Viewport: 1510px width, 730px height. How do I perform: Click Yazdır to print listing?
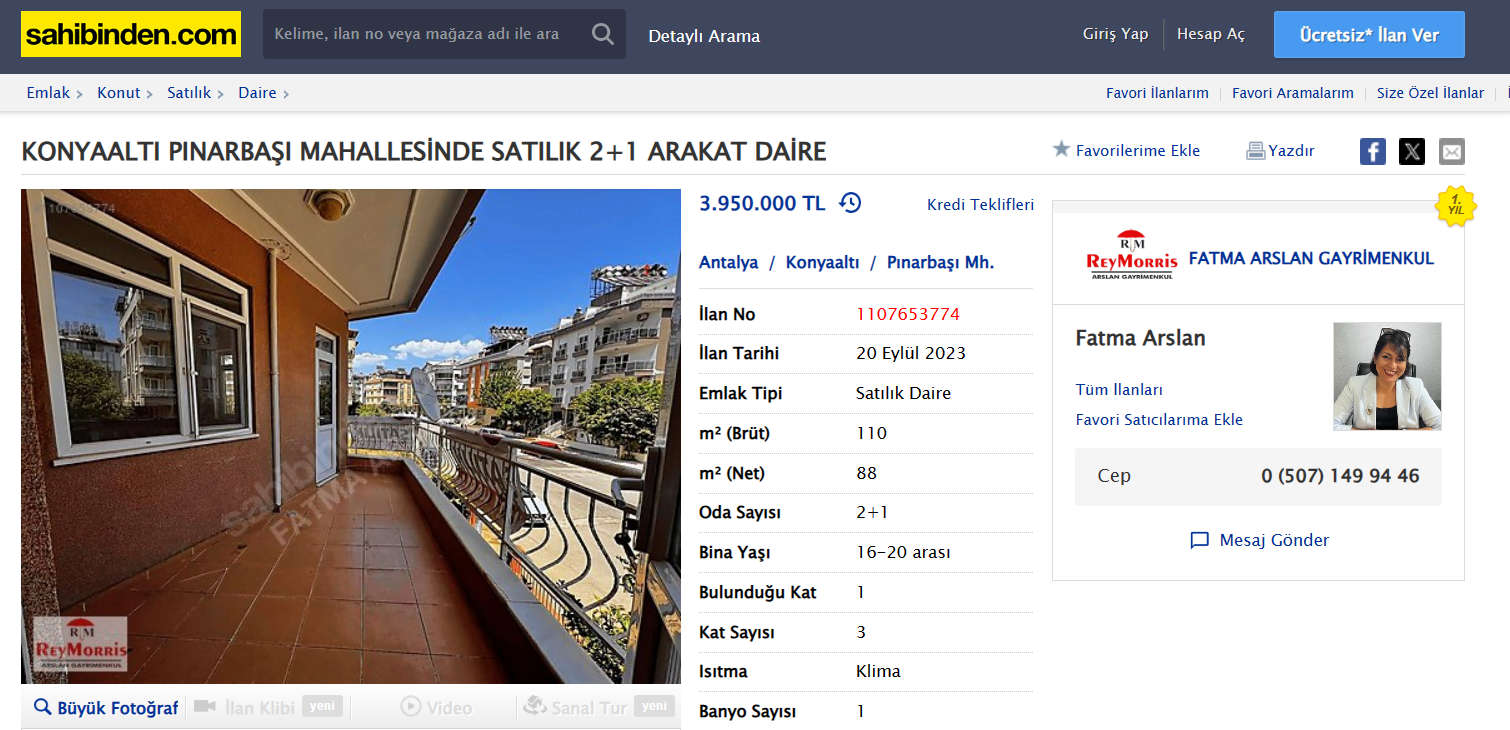(x=1292, y=151)
